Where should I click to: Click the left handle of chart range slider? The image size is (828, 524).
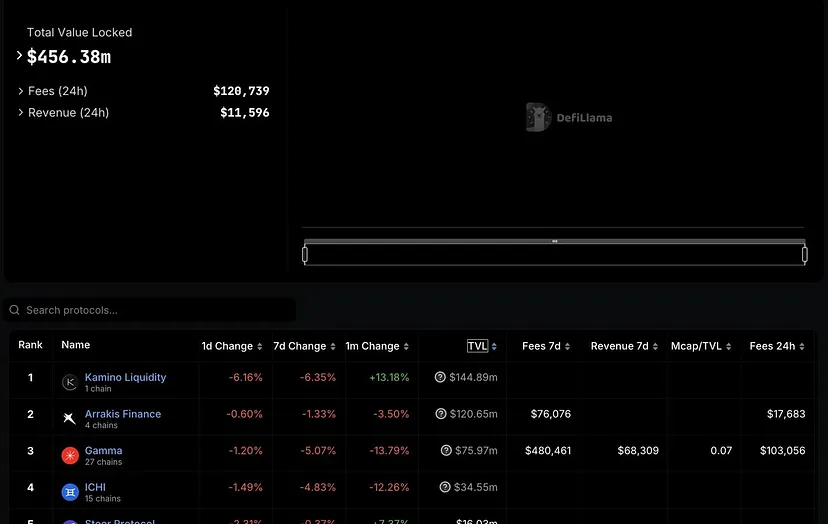point(305,255)
